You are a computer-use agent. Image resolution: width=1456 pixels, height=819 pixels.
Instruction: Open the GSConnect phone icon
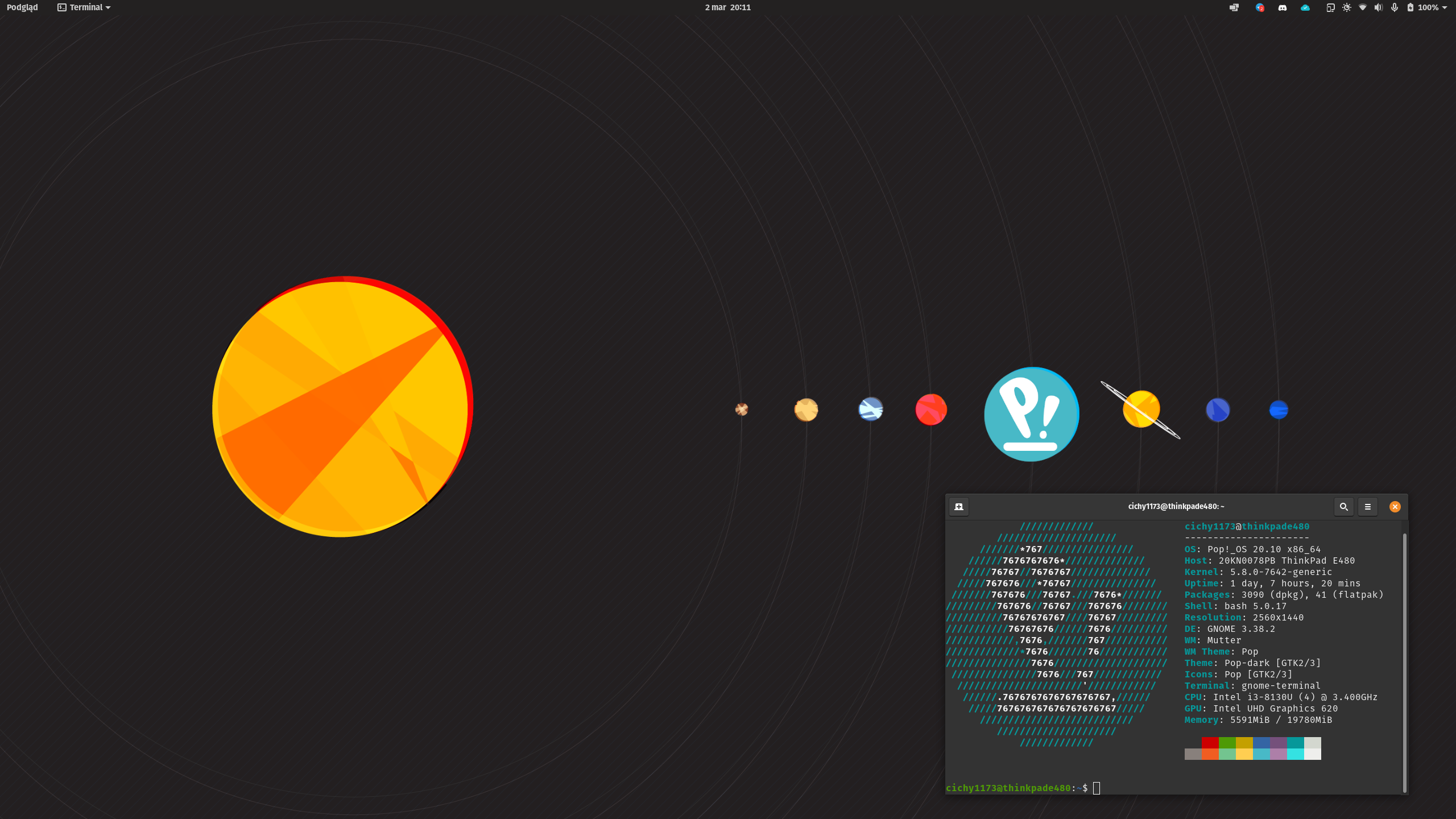[x=1330, y=7]
